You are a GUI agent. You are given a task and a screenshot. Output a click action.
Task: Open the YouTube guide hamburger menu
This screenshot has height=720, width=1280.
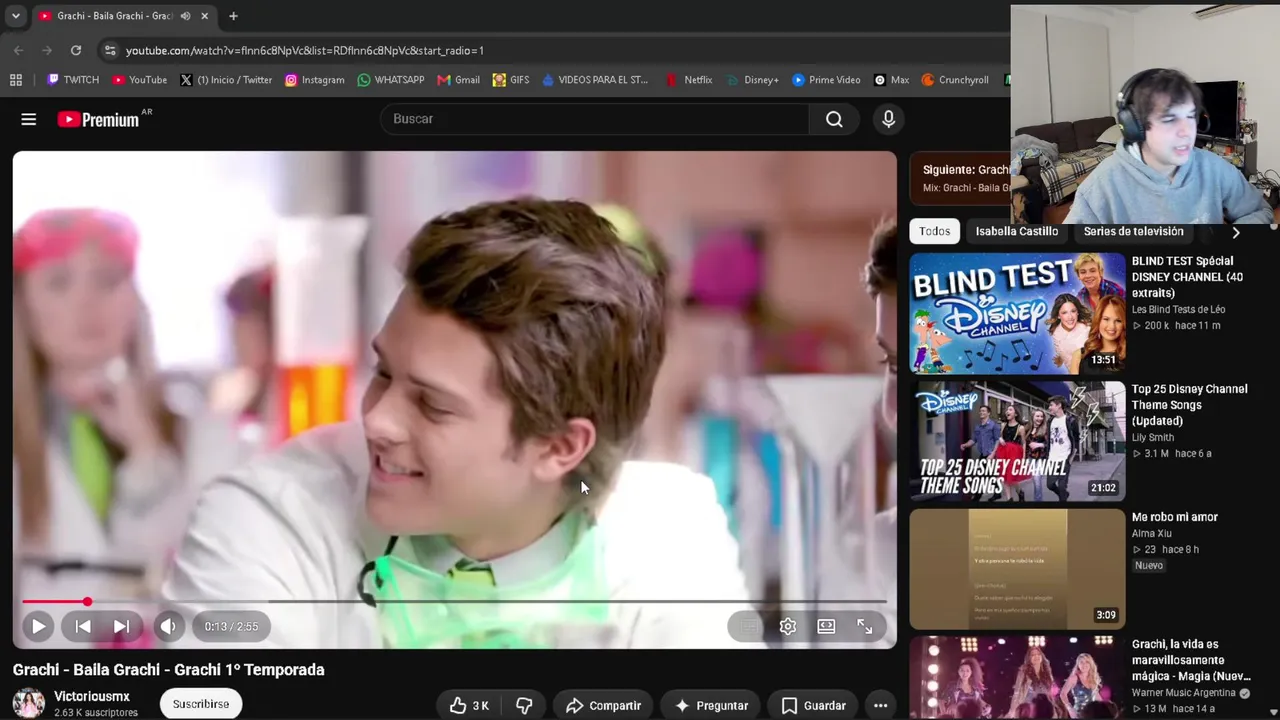coord(29,120)
